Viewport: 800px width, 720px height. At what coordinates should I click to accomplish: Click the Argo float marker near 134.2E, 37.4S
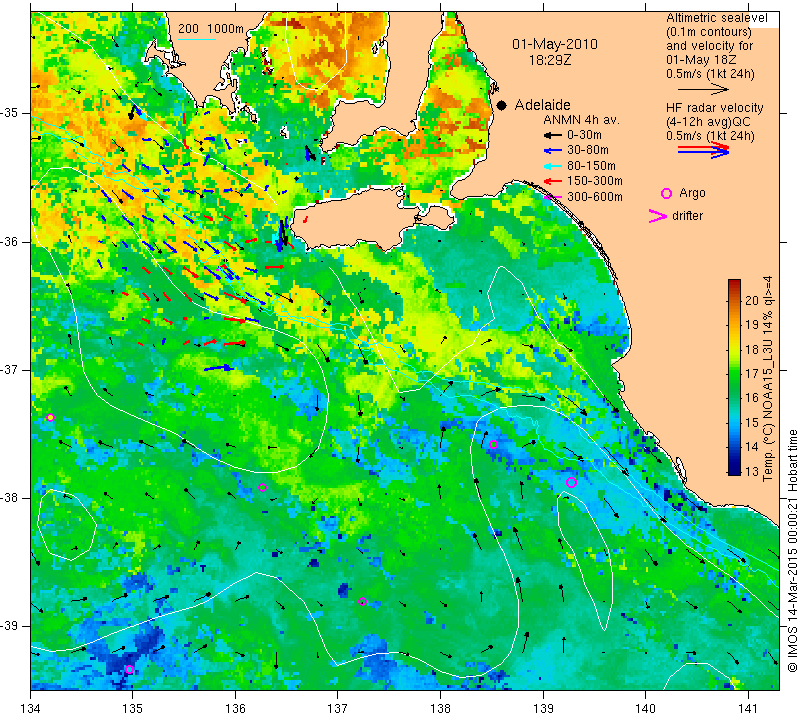click(x=50, y=417)
